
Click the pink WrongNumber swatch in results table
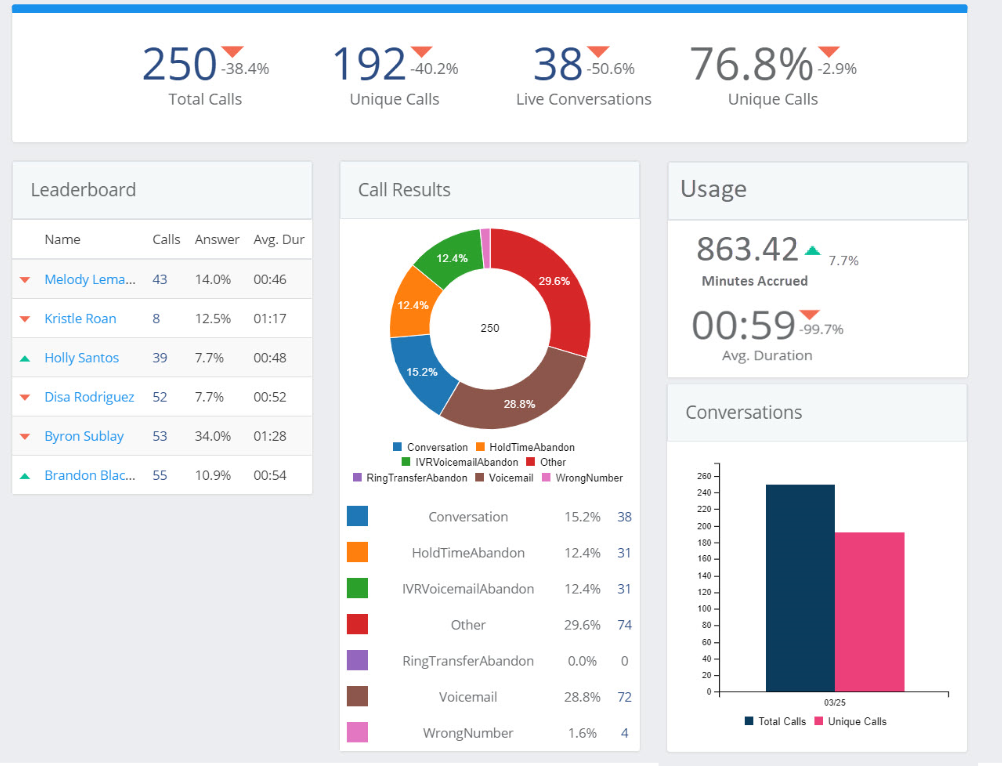click(x=357, y=732)
